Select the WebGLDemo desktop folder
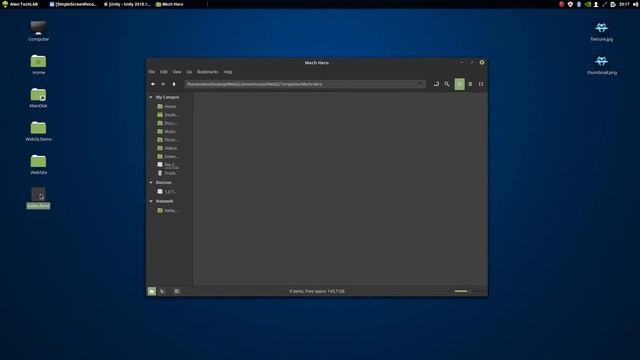Viewport: 640px width, 360px height. 38,131
